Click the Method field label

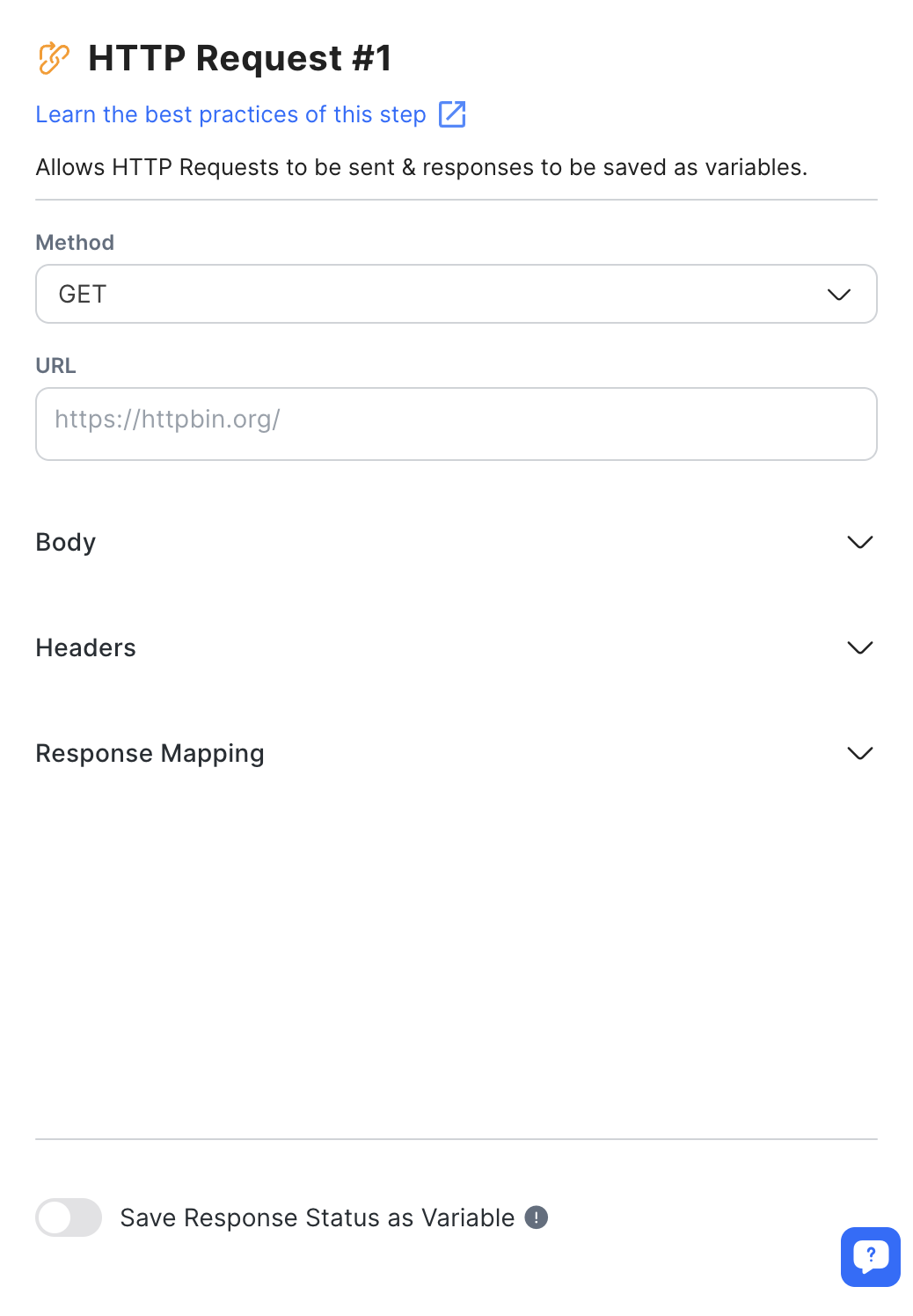click(75, 243)
